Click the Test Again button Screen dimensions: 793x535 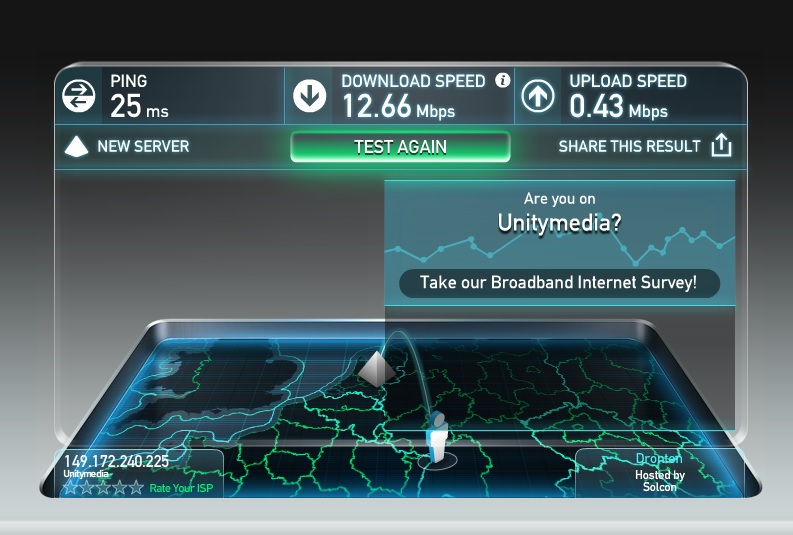coord(400,147)
